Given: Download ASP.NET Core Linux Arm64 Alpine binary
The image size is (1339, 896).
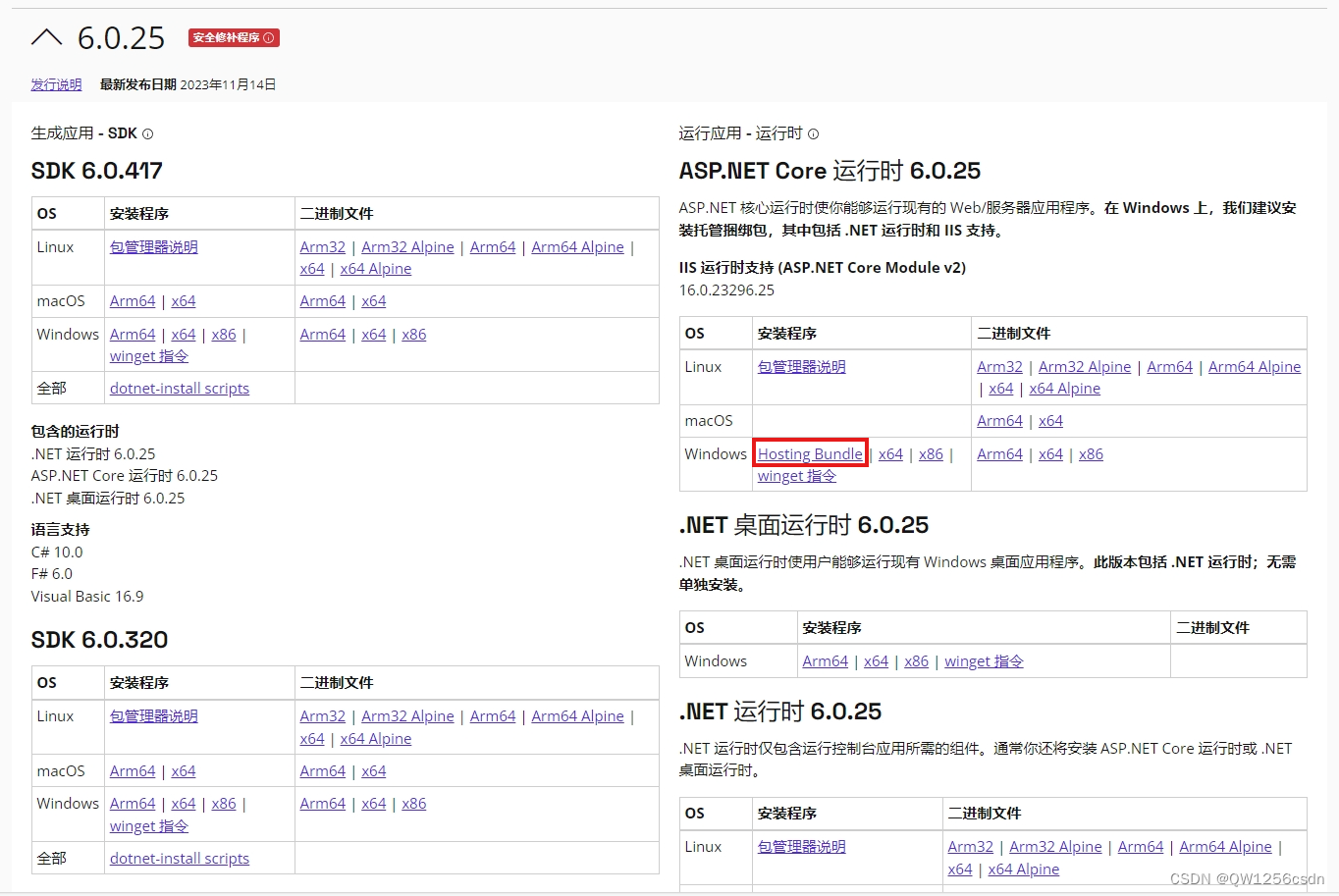Looking at the screenshot, I should point(1255,367).
